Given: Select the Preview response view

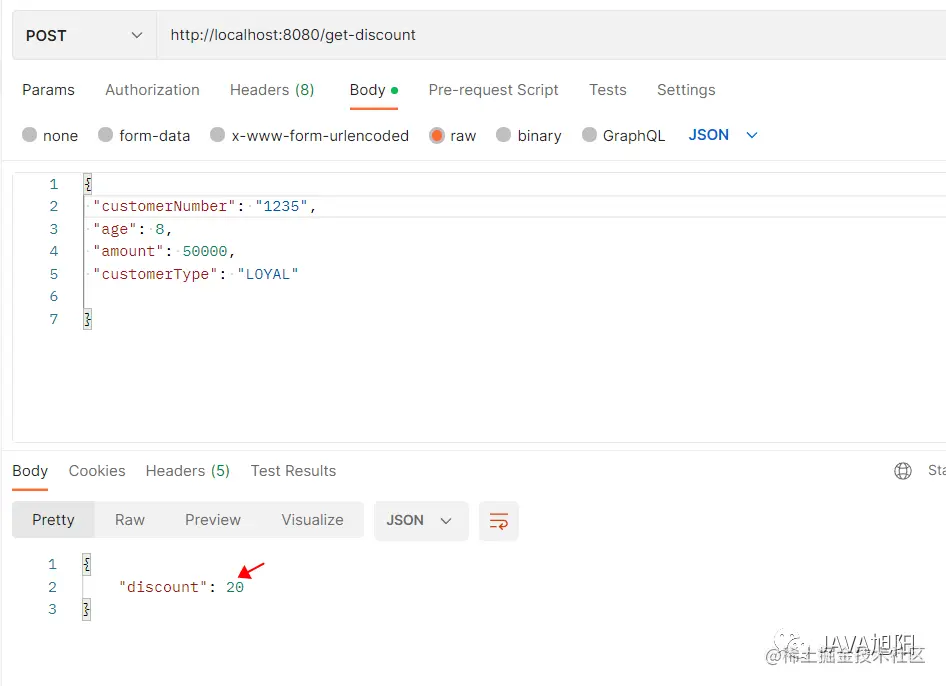Looking at the screenshot, I should [213, 520].
